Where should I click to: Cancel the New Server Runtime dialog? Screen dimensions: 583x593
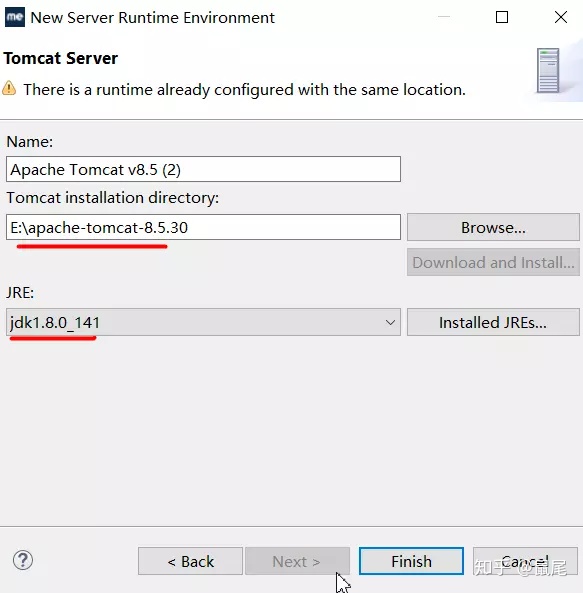tap(525, 561)
